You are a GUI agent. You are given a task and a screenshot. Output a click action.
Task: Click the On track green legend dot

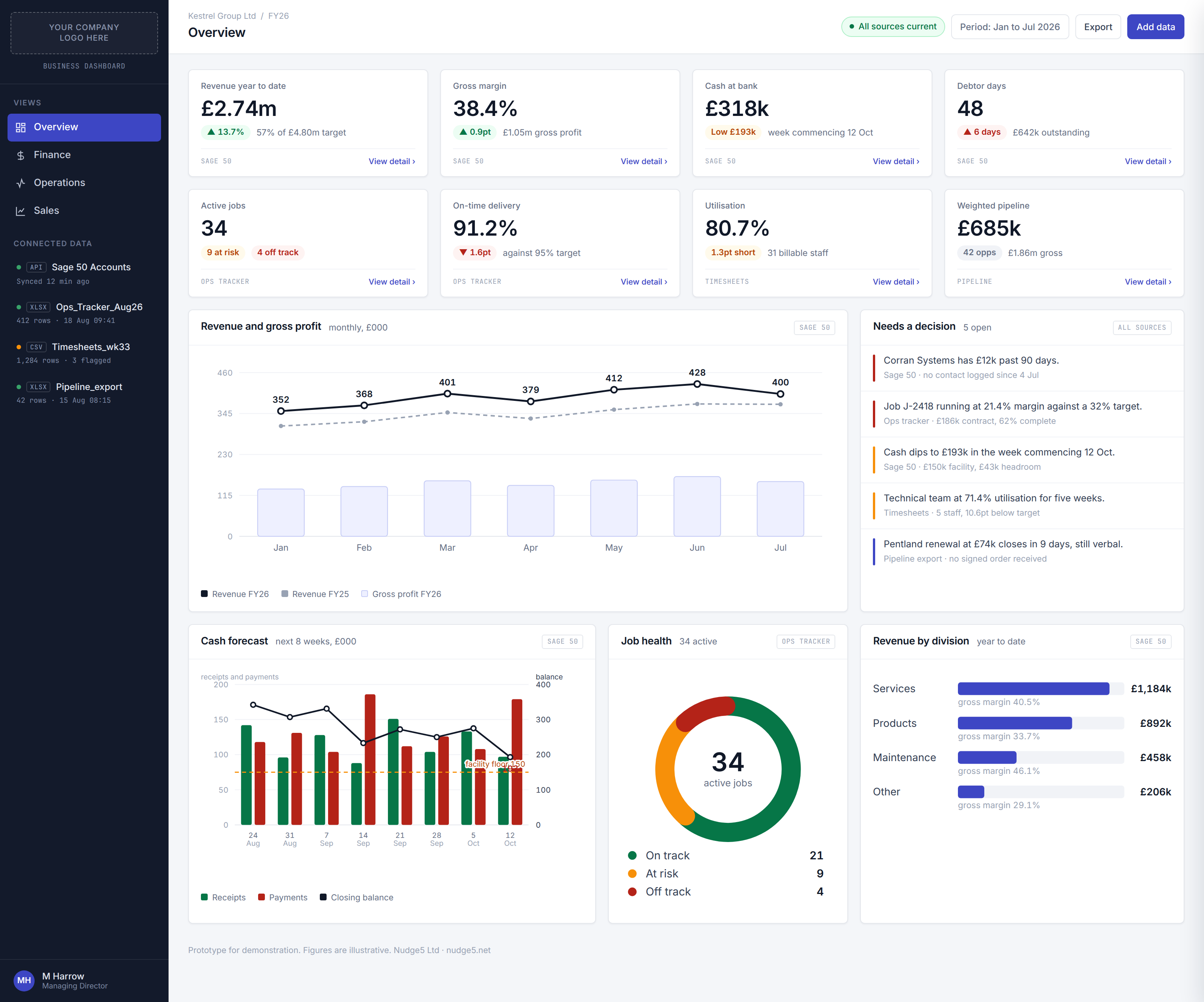[632, 855]
